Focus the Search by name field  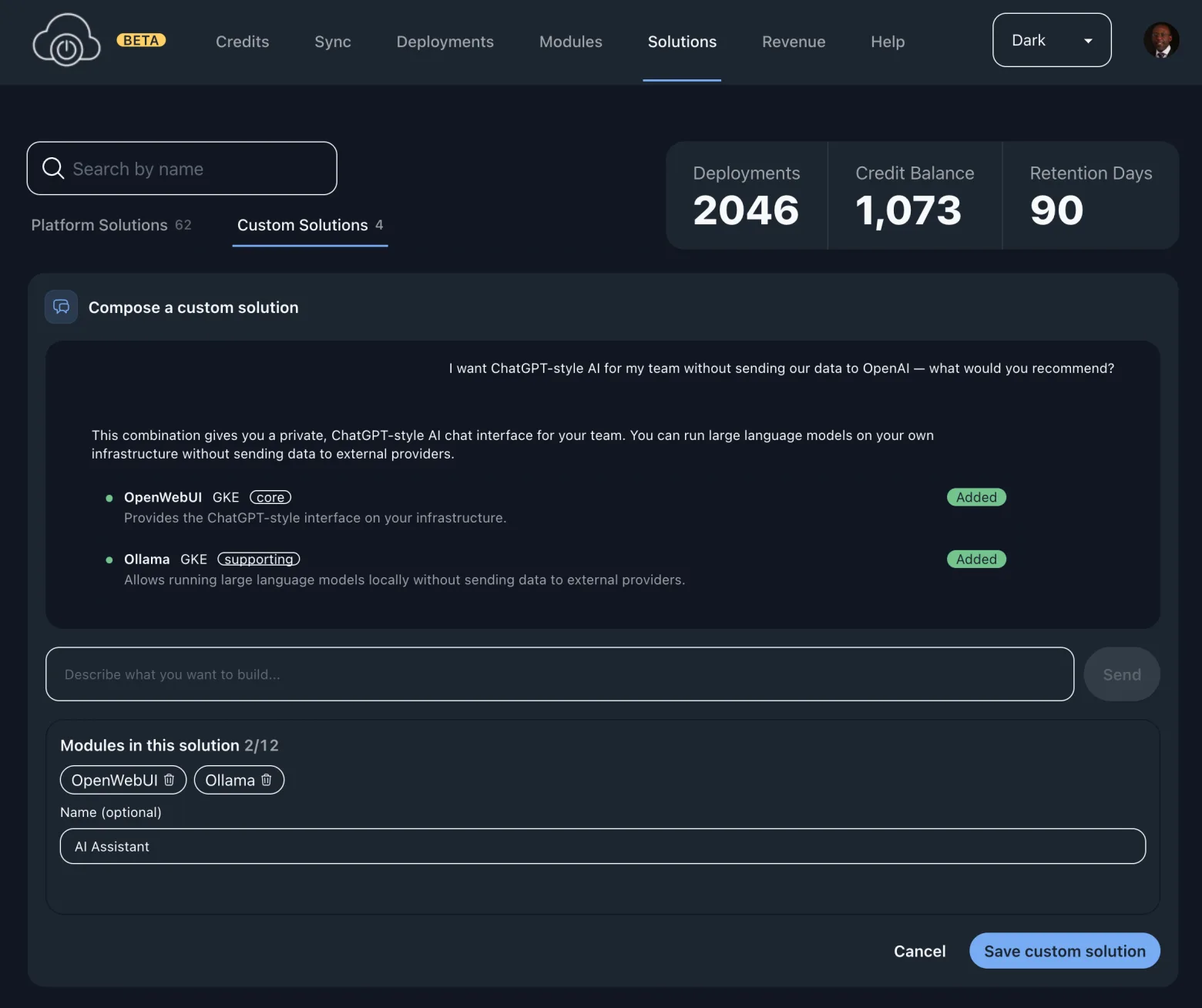click(182, 168)
